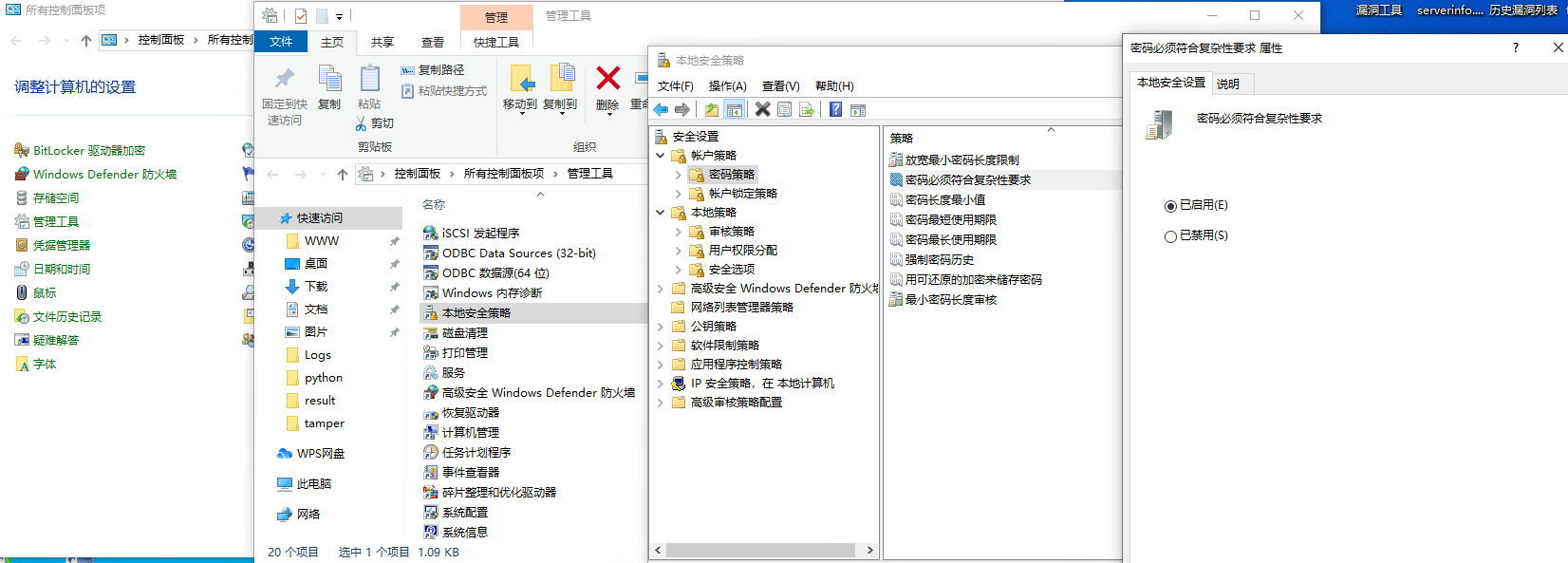Expand the 用户权限分配 node
1568x563 pixels.
point(678,251)
